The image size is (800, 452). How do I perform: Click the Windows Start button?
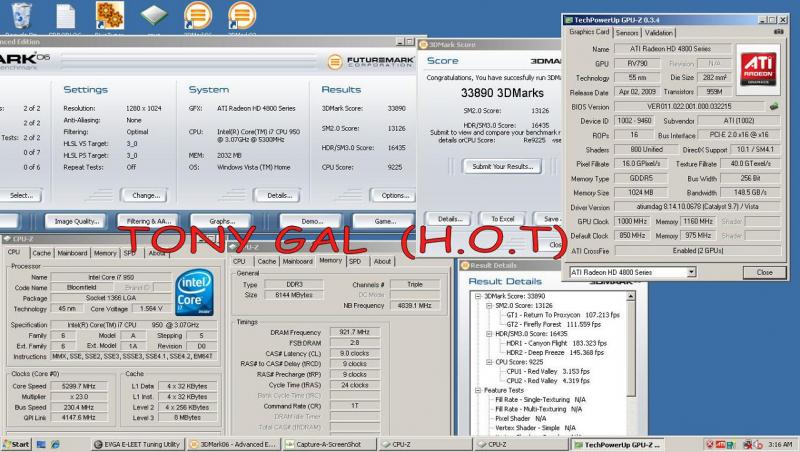pos(16,444)
